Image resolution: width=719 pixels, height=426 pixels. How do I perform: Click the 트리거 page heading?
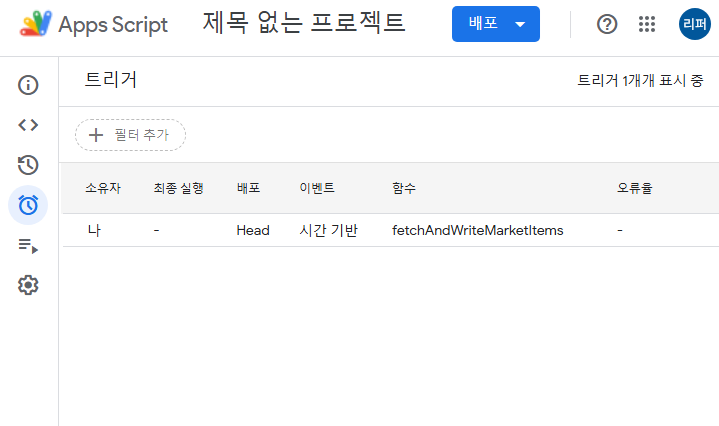click(111, 80)
